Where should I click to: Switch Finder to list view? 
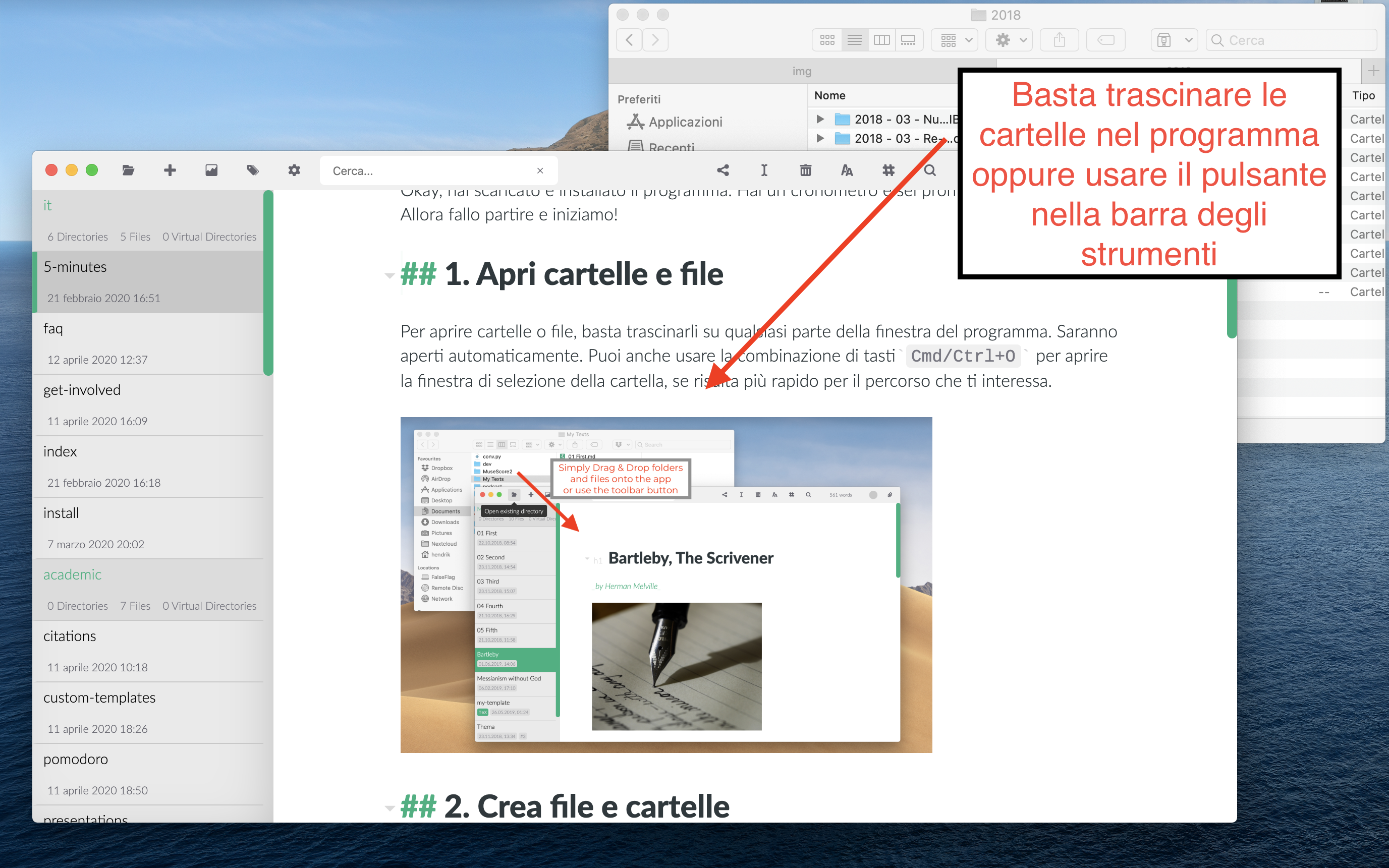tap(854, 40)
